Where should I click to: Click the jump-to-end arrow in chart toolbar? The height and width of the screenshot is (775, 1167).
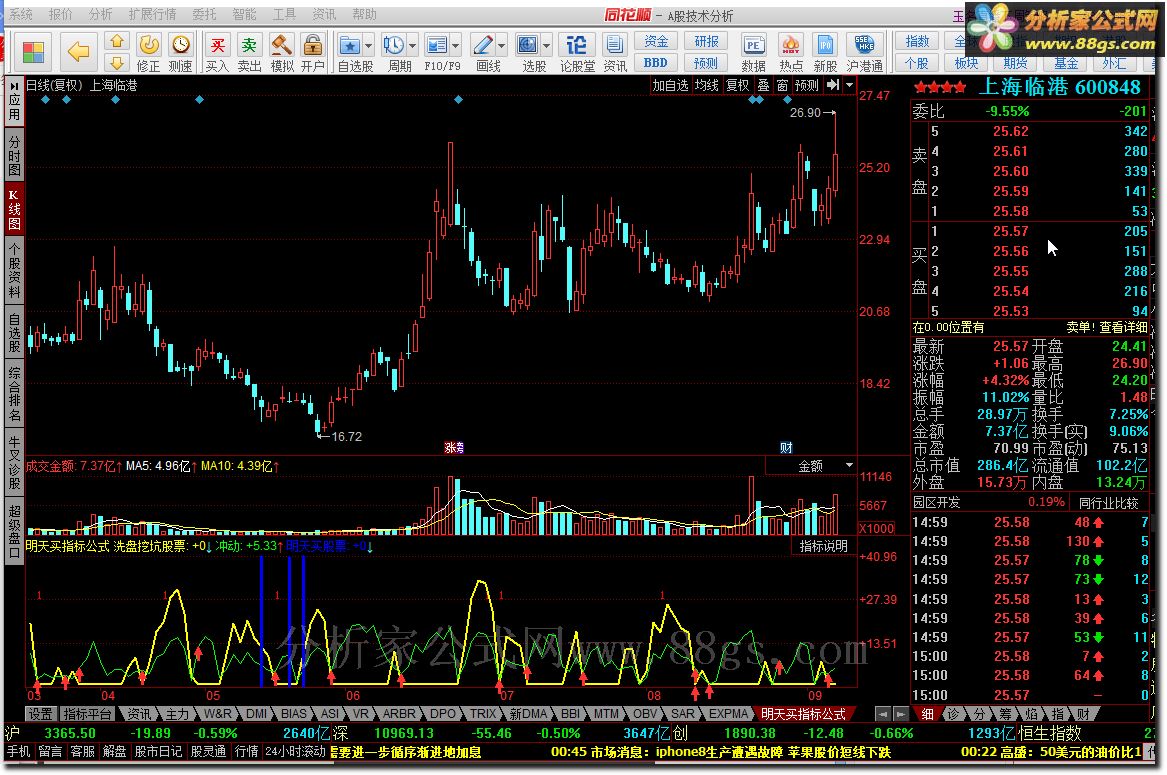[x=833, y=86]
